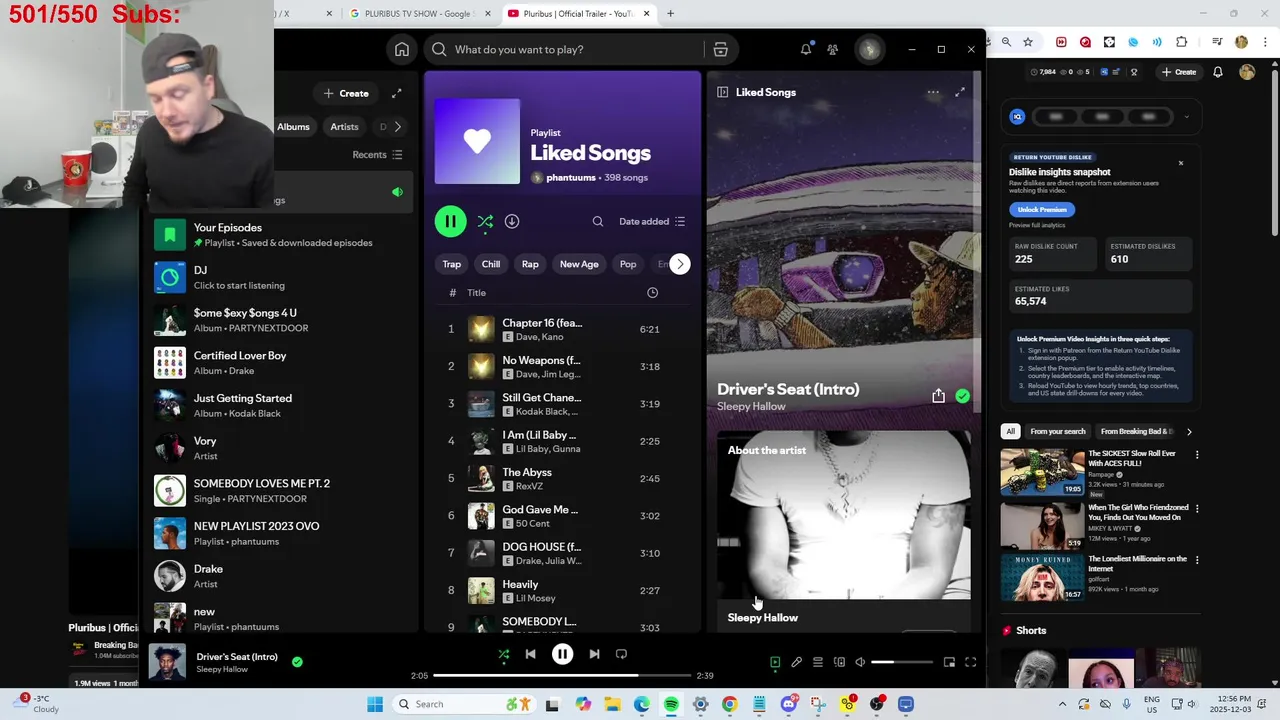Mute the Spotify volume speaker icon
The width and height of the screenshot is (1280, 720).
point(860,662)
